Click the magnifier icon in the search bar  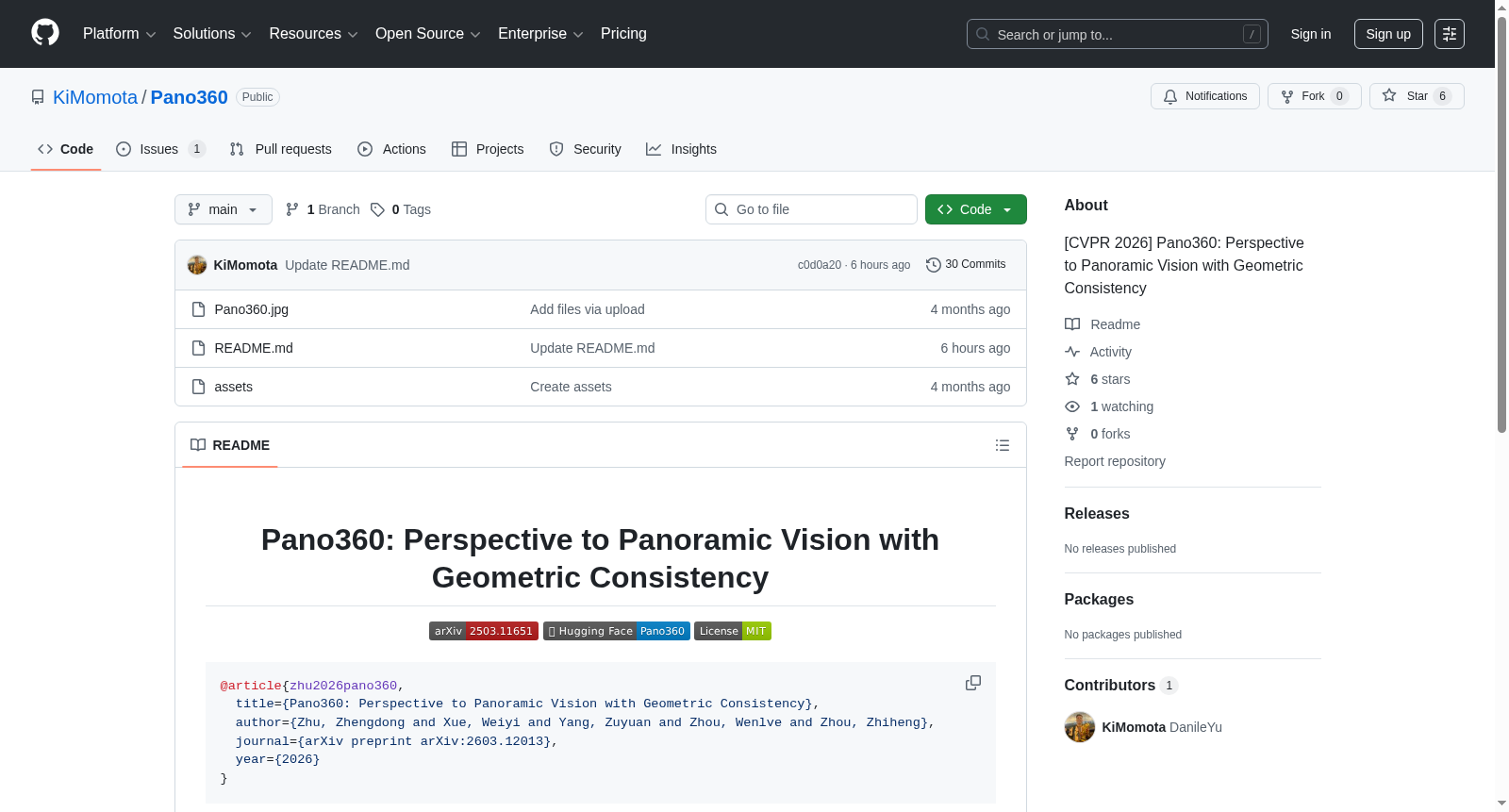[x=983, y=34]
